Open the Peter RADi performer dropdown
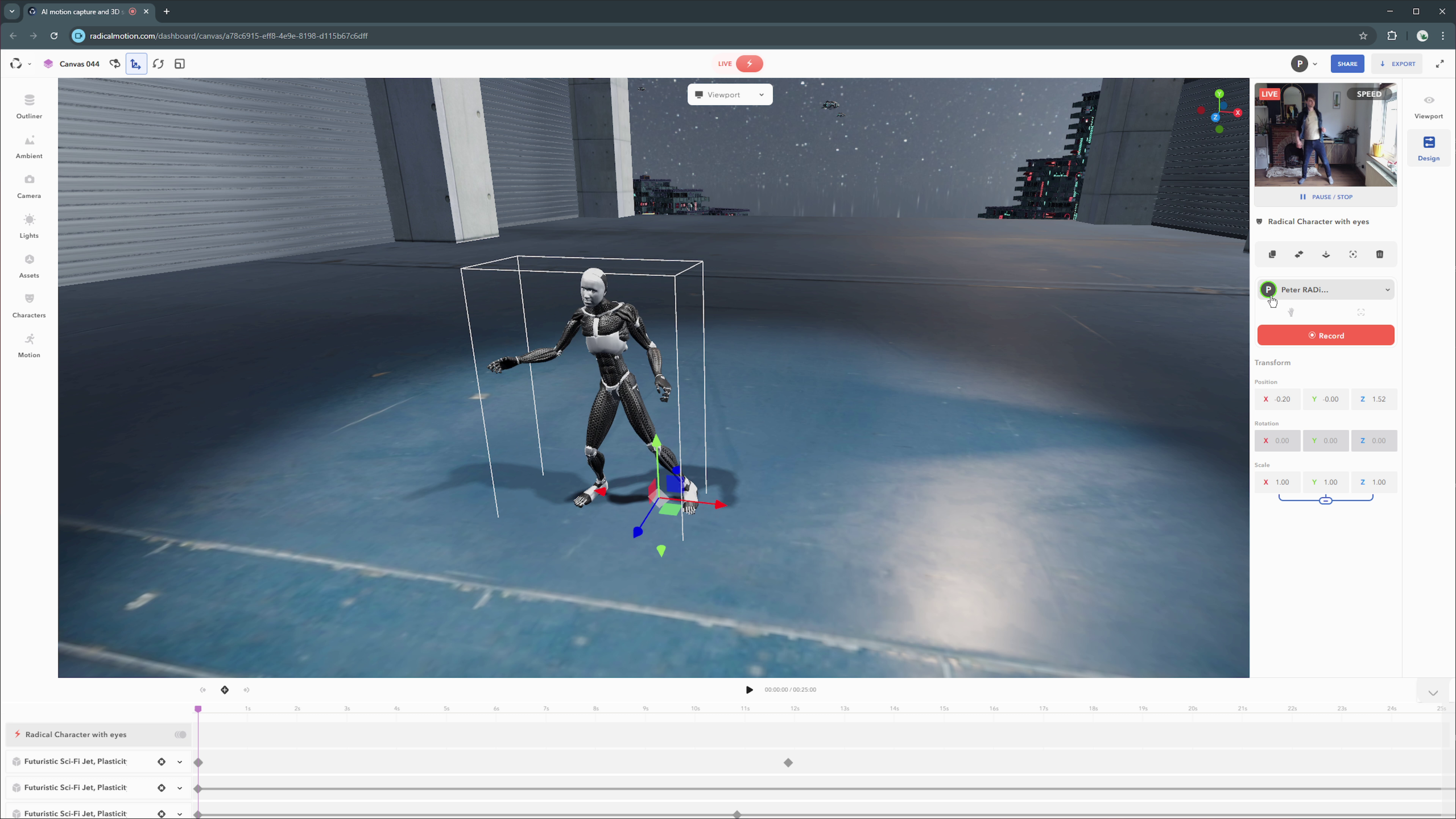The height and width of the screenshot is (819, 1456). [1325, 289]
